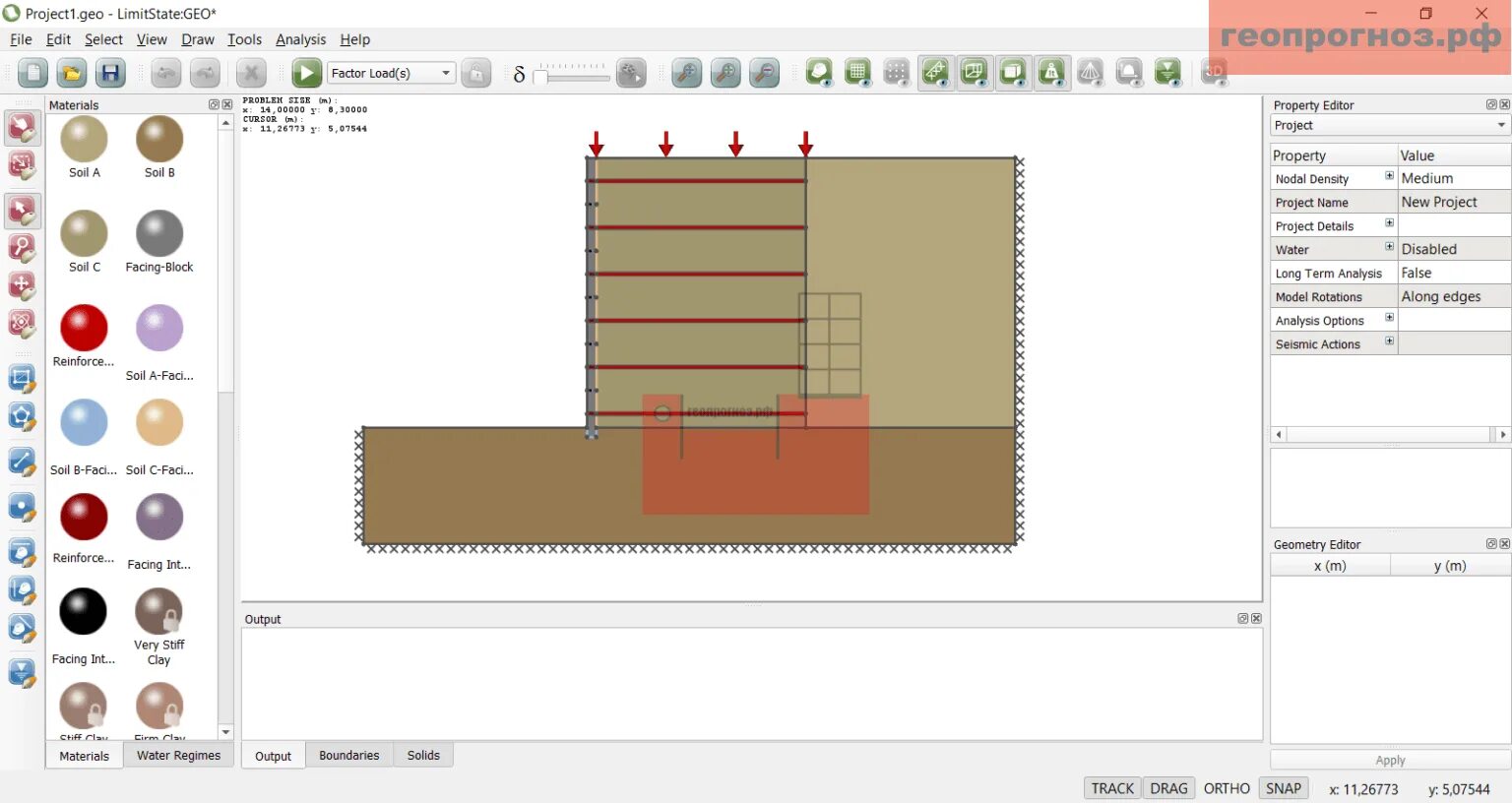Screen dimensions: 1512x803
Task: Expand the Nodal Density property
Action: pyautogui.click(x=1389, y=176)
